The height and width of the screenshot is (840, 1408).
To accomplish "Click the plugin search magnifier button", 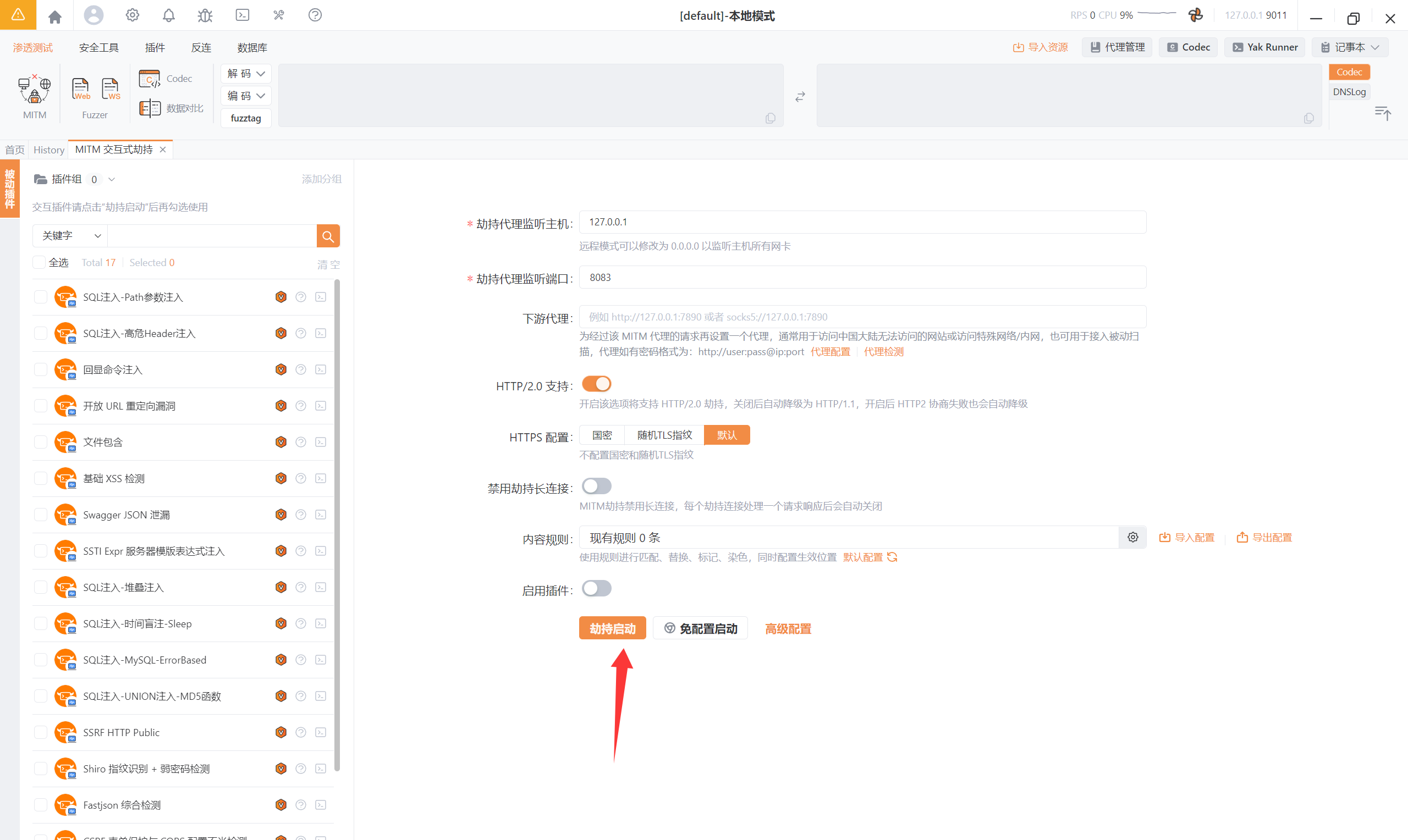I will pyautogui.click(x=328, y=236).
